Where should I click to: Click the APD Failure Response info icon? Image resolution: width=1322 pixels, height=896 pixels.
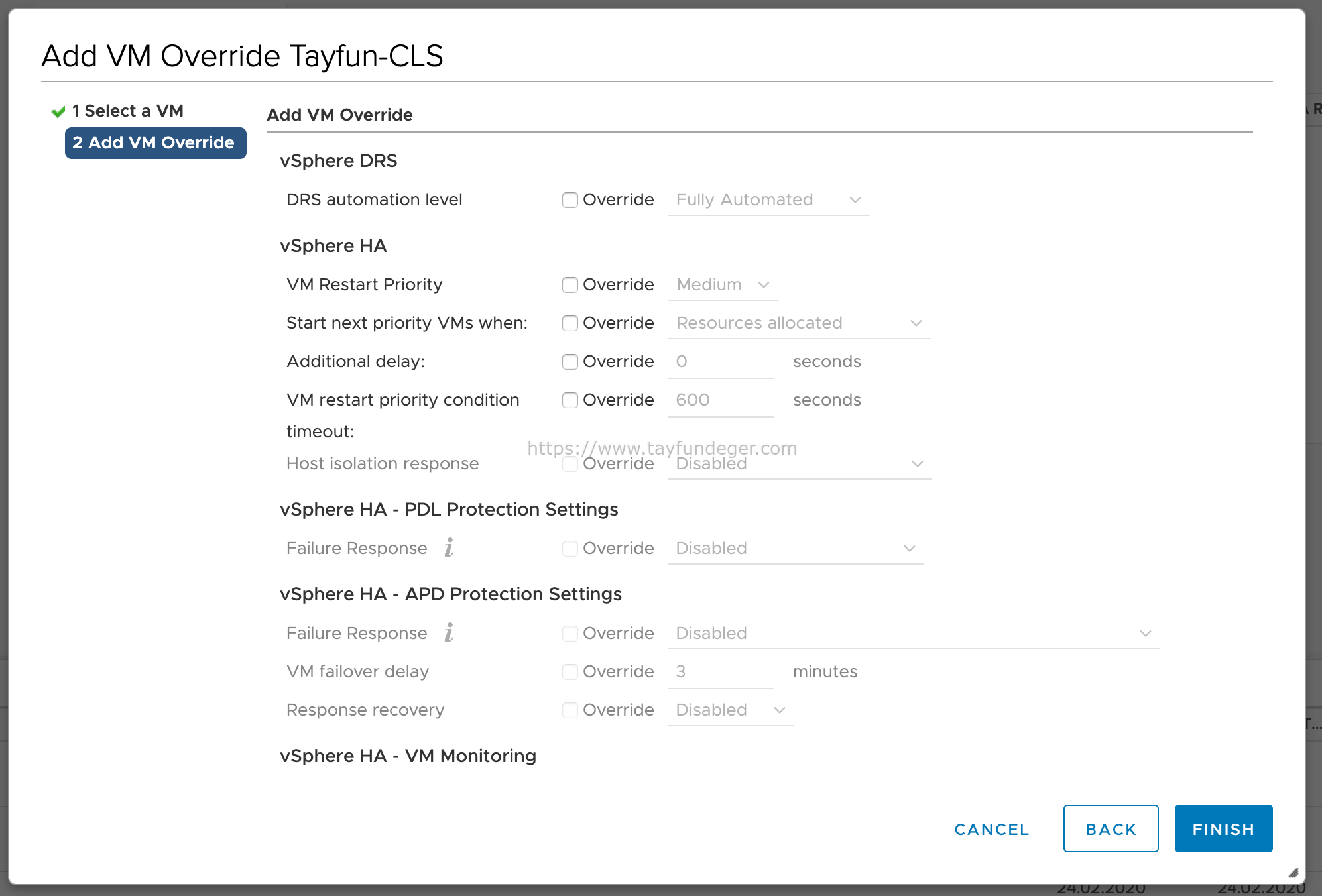tap(450, 633)
